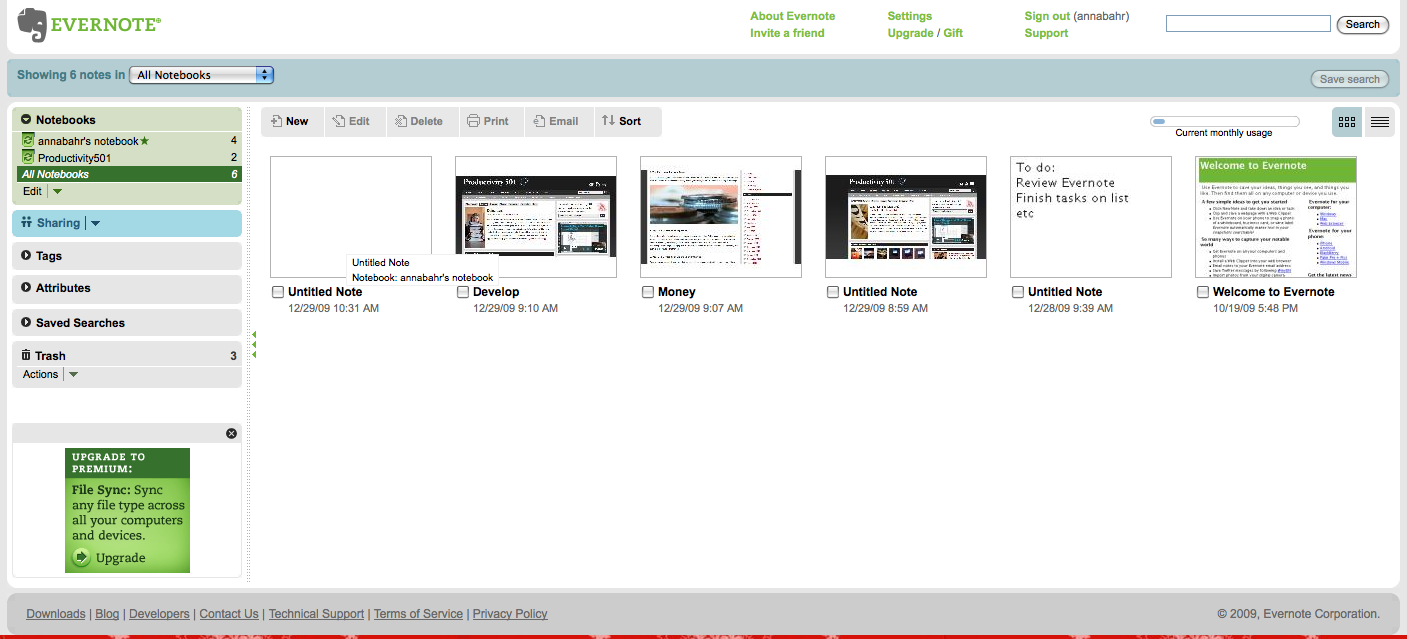Focus the search input field

pos(1248,23)
